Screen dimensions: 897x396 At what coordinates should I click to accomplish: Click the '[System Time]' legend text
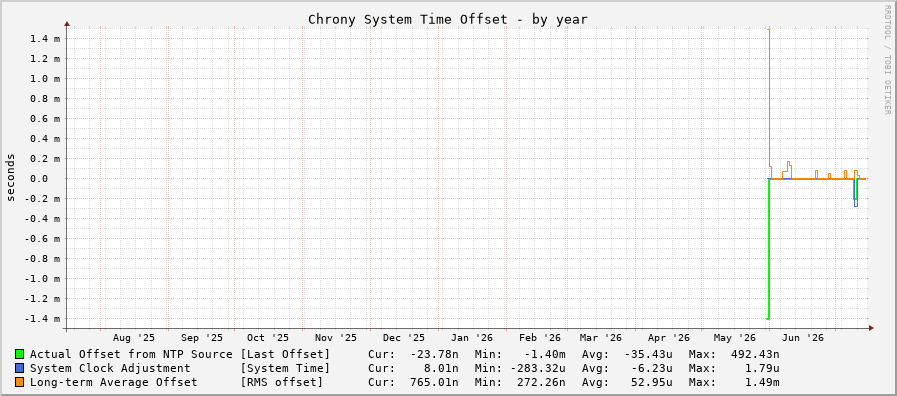(285, 369)
